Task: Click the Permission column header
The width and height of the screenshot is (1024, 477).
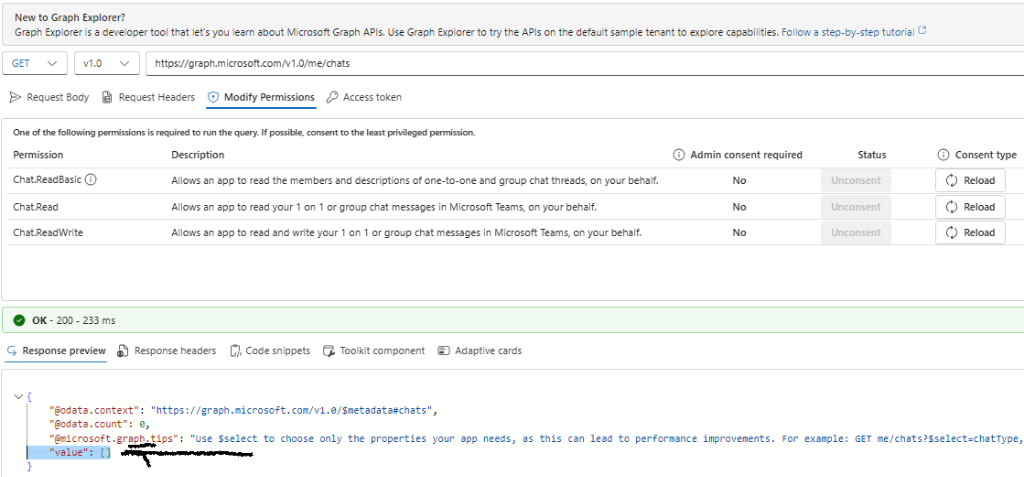Action: [x=39, y=155]
